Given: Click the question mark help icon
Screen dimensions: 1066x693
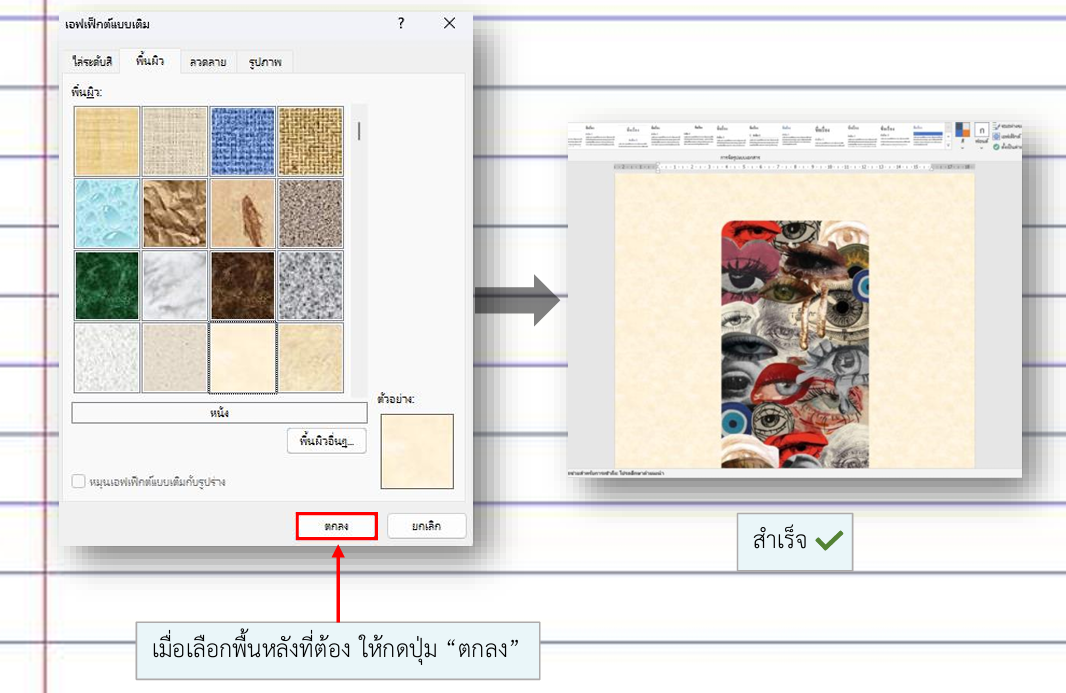Looking at the screenshot, I should [x=401, y=23].
